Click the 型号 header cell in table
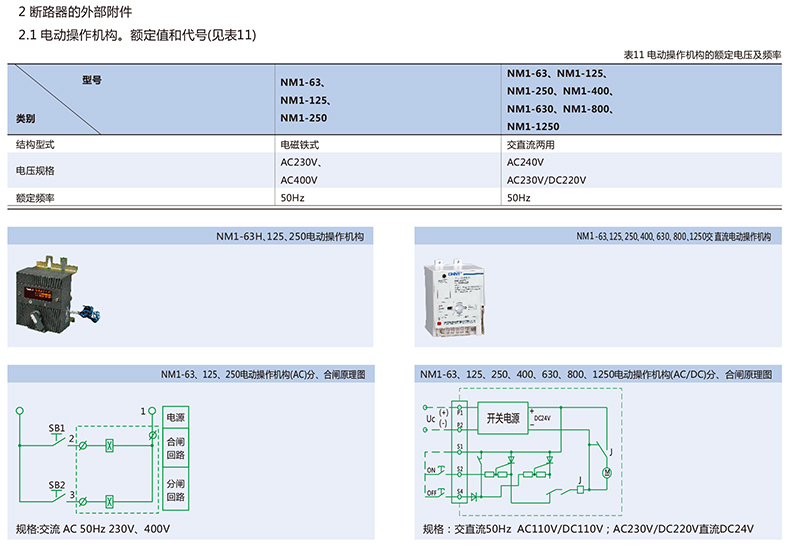The height and width of the screenshot is (550, 790). click(92, 79)
